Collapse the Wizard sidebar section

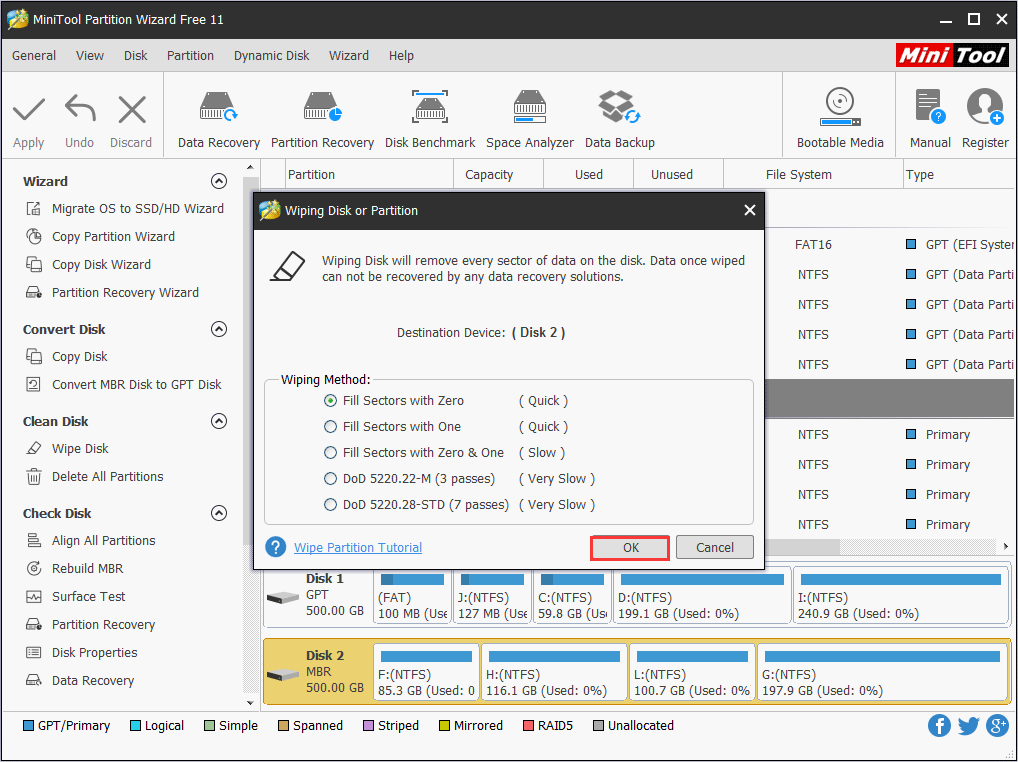(219, 181)
